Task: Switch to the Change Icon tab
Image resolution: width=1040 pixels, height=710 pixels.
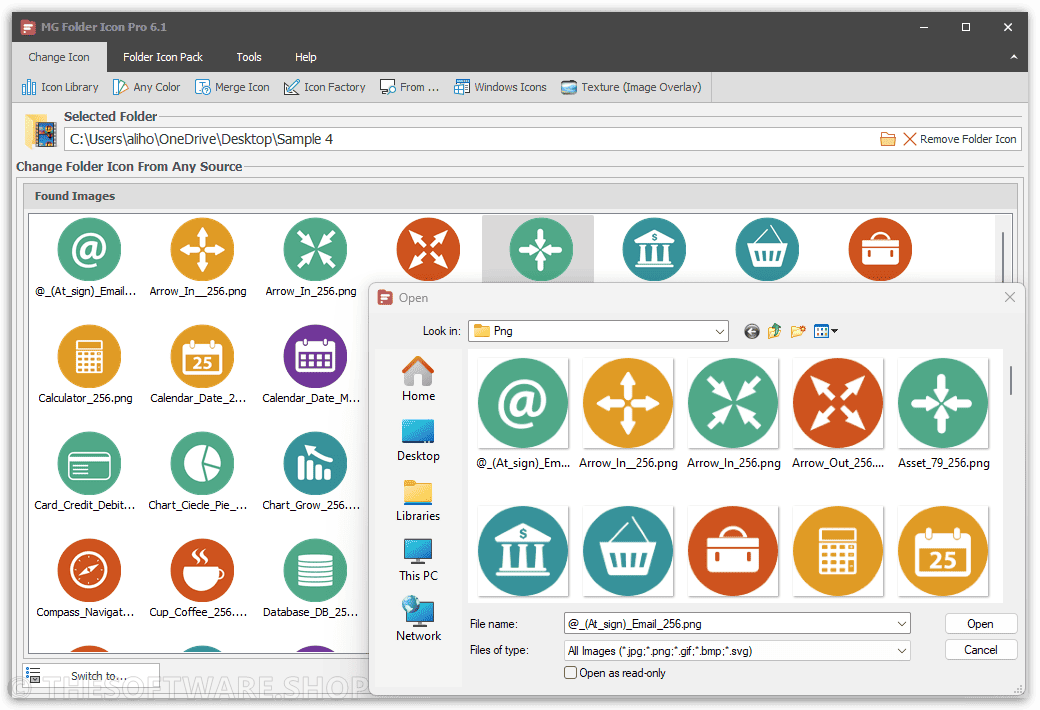Action: 59,57
